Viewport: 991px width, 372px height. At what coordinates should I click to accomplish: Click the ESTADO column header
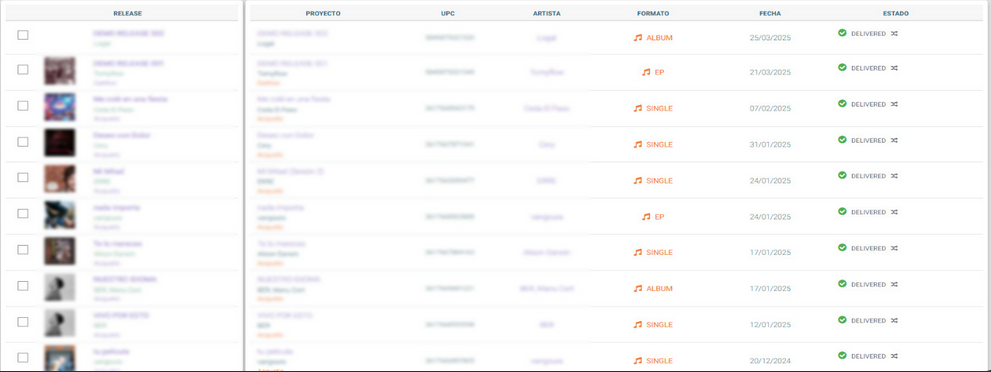point(896,13)
